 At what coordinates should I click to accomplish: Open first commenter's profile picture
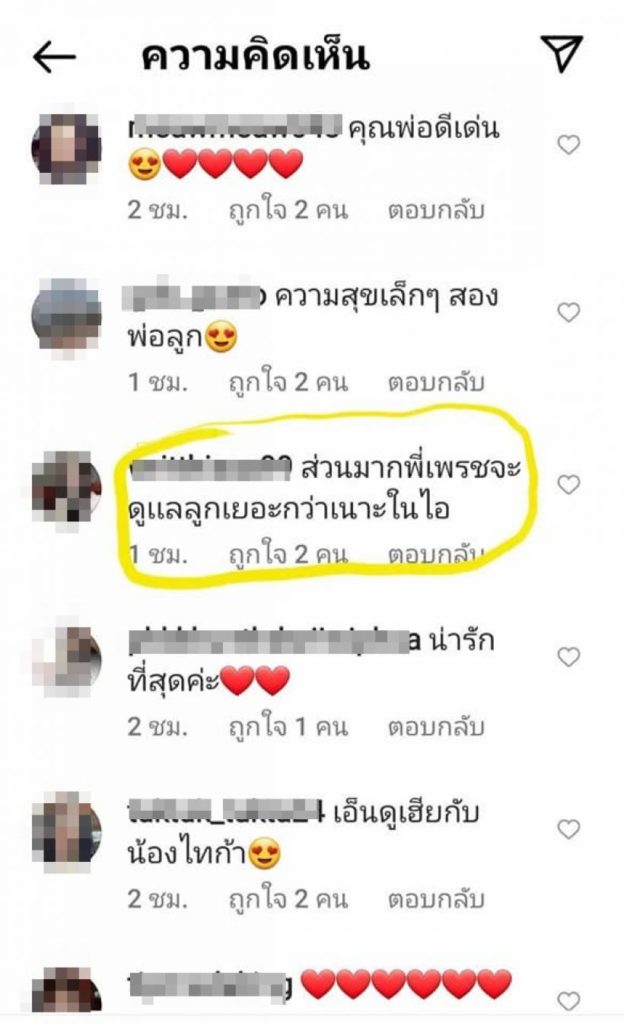click(x=67, y=148)
